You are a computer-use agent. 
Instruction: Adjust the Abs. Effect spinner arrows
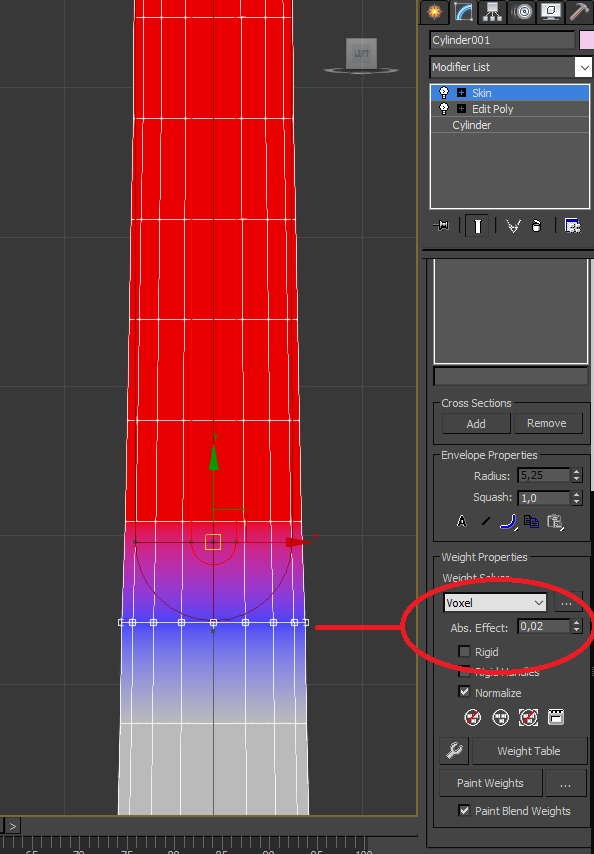click(x=577, y=626)
